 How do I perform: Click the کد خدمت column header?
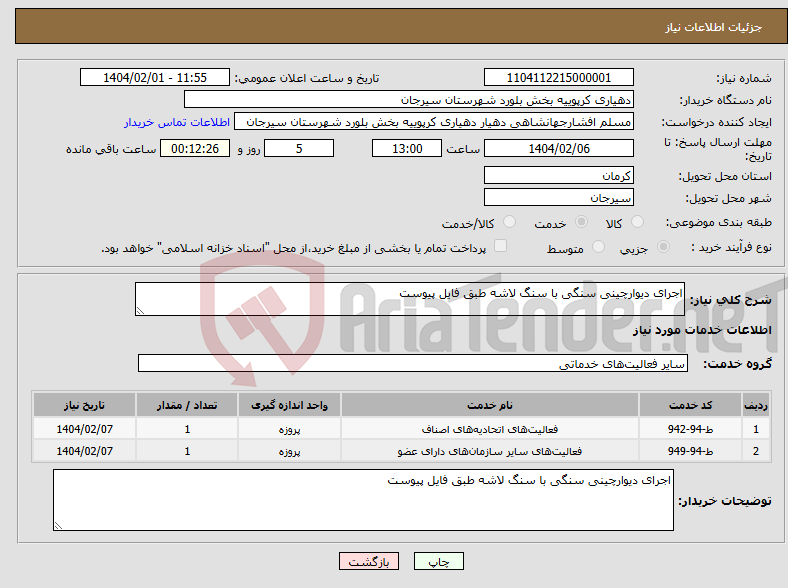[x=691, y=405]
